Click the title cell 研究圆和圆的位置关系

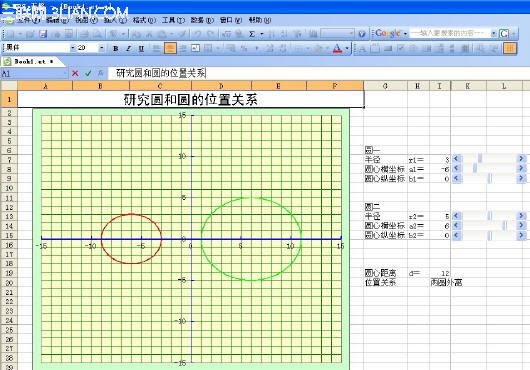click(191, 99)
